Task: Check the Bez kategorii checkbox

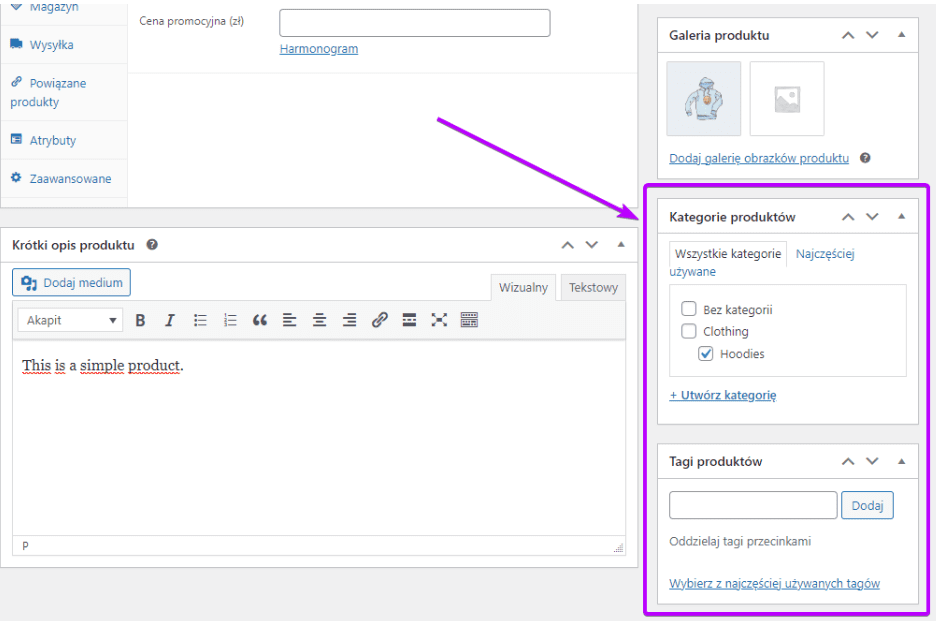Action: (688, 310)
